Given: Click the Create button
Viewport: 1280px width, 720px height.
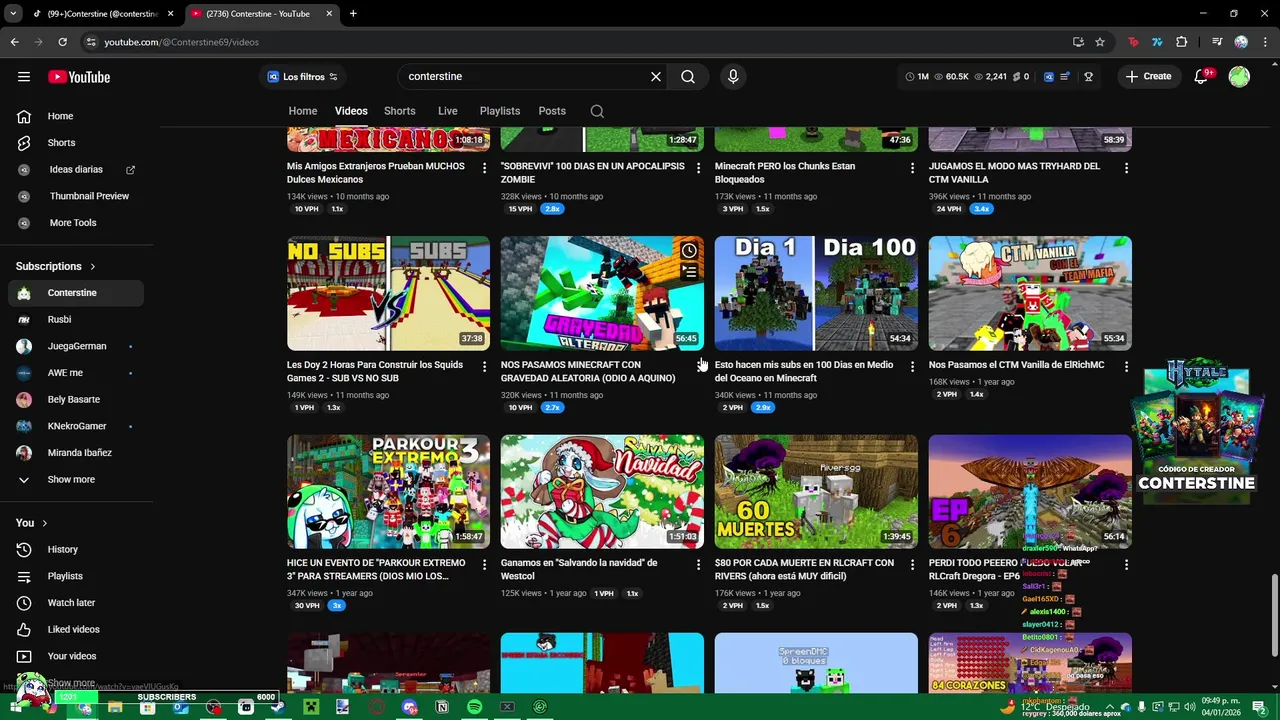Looking at the screenshot, I should pos(1148,77).
